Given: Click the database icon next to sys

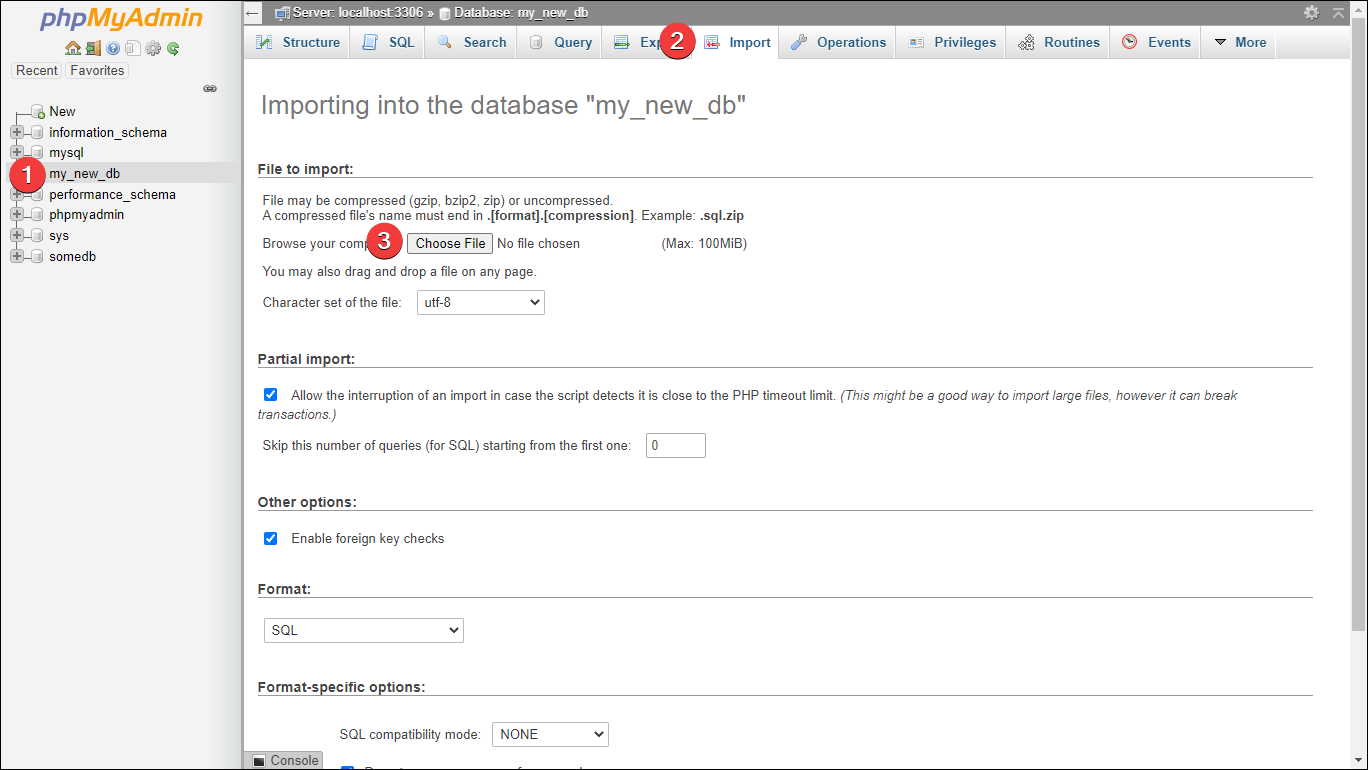Looking at the screenshot, I should tap(37, 235).
